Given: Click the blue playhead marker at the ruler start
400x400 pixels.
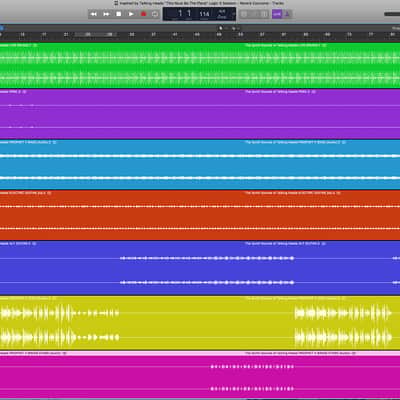Looking at the screenshot, I should pyautogui.click(x=2, y=29).
